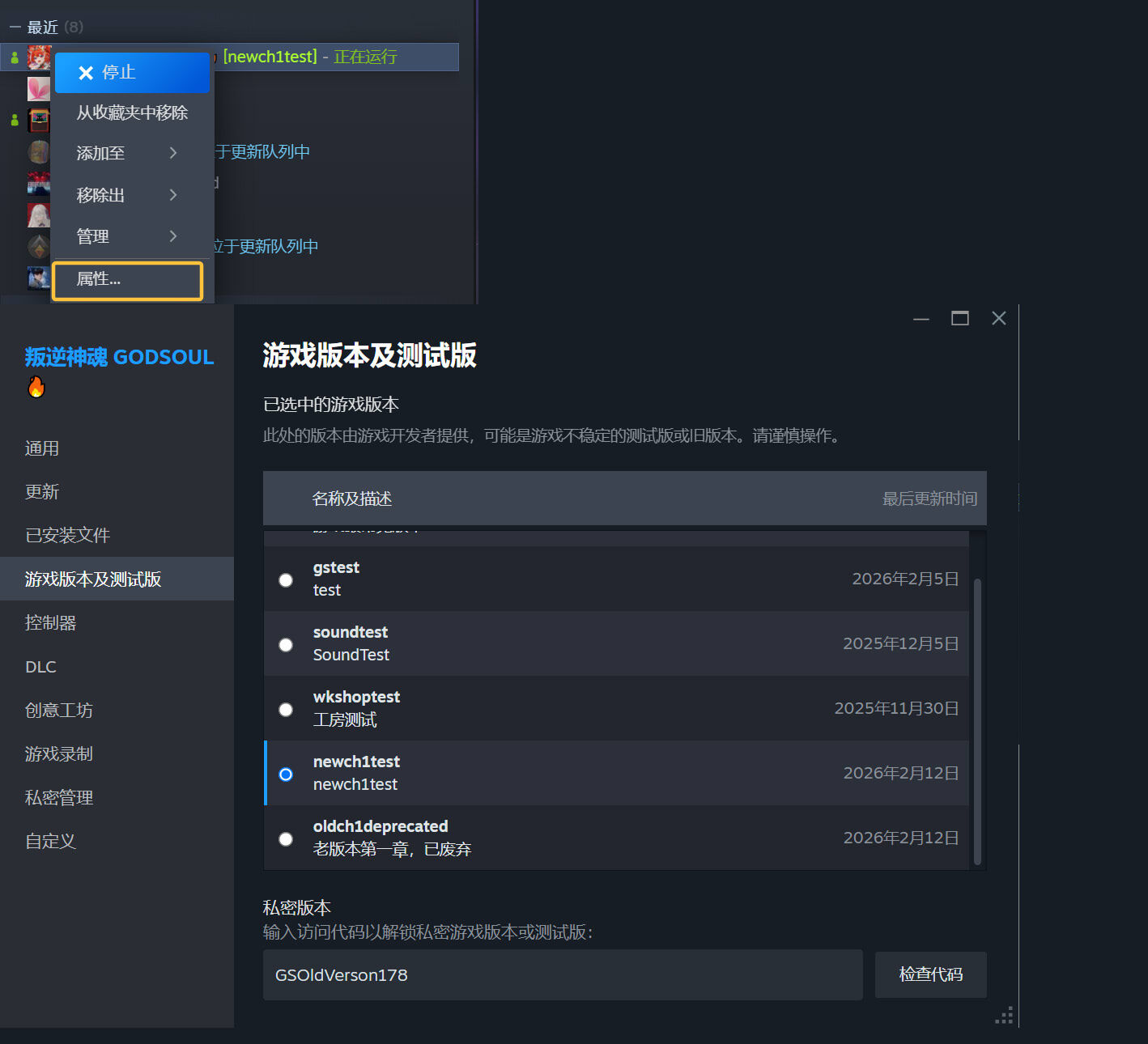Click the green friend icon beside the running game

coord(15,57)
